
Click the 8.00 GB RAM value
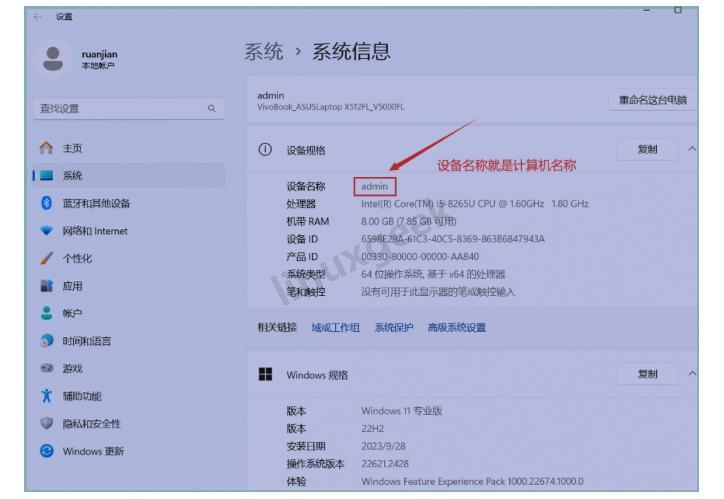[409, 222]
